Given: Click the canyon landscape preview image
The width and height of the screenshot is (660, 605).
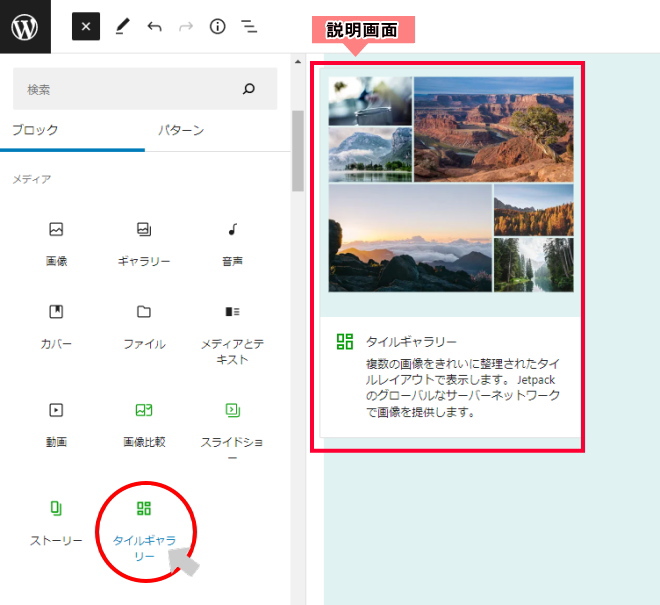Looking at the screenshot, I should coord(494,129).
